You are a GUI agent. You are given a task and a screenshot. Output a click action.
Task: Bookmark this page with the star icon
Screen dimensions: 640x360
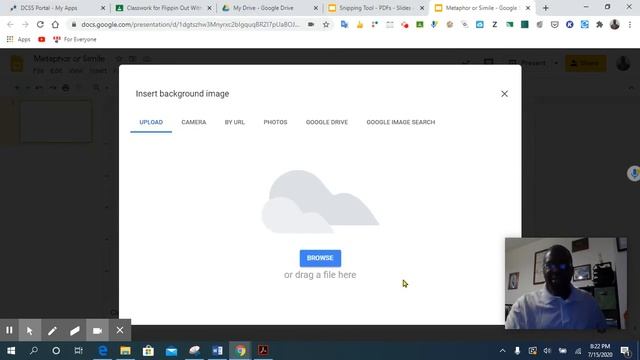[326, 24]
